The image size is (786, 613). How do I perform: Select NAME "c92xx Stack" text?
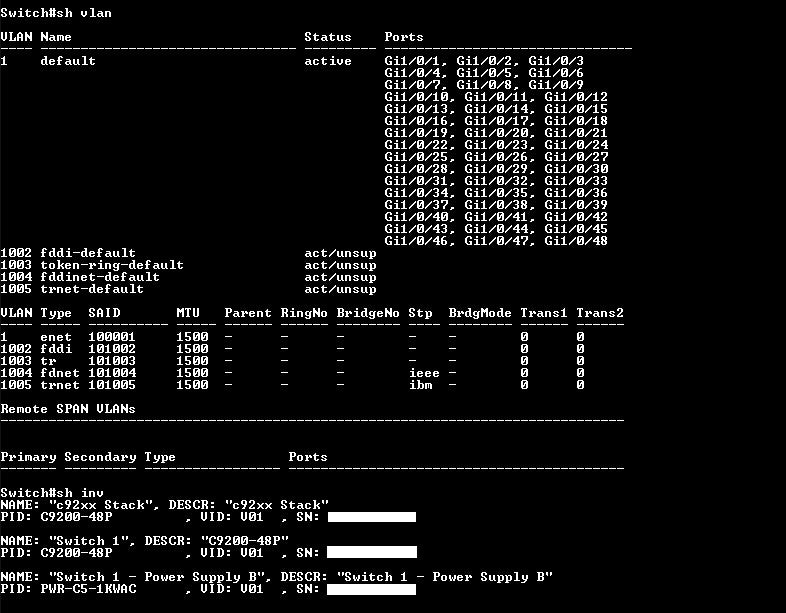pos(100,505)
